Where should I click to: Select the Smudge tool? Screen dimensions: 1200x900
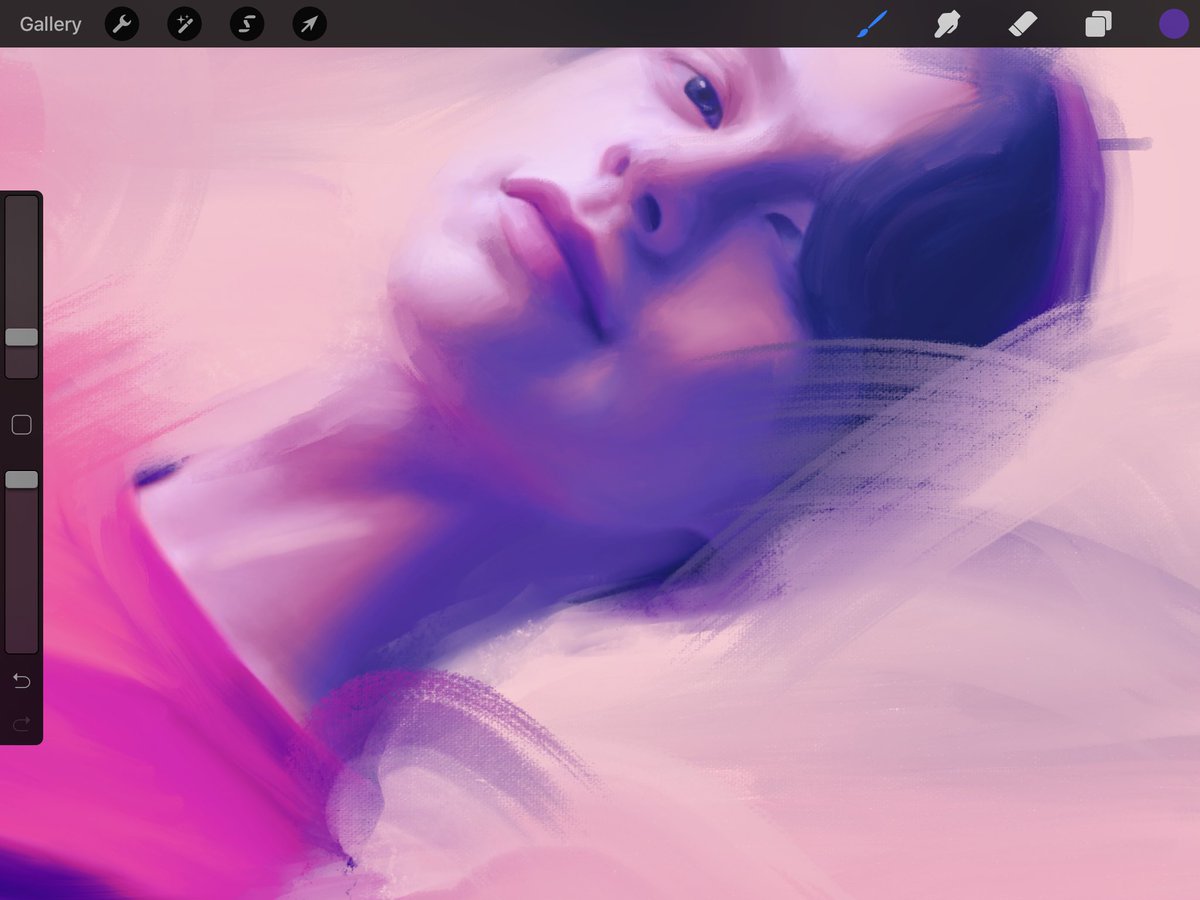947,24
